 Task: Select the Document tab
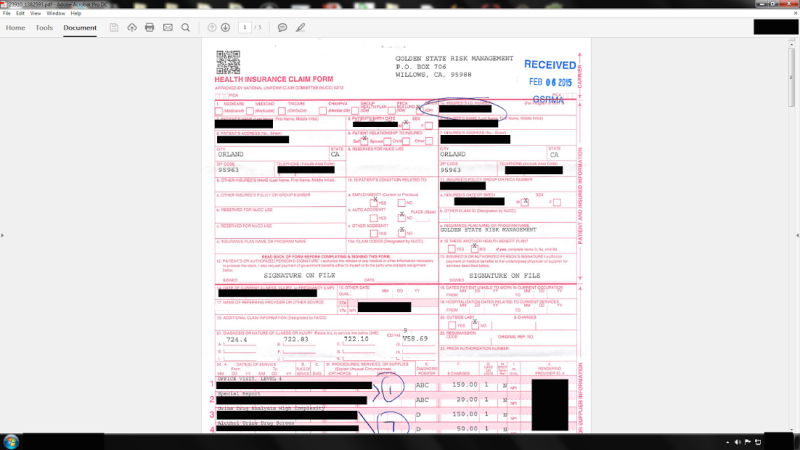[80, 27]
